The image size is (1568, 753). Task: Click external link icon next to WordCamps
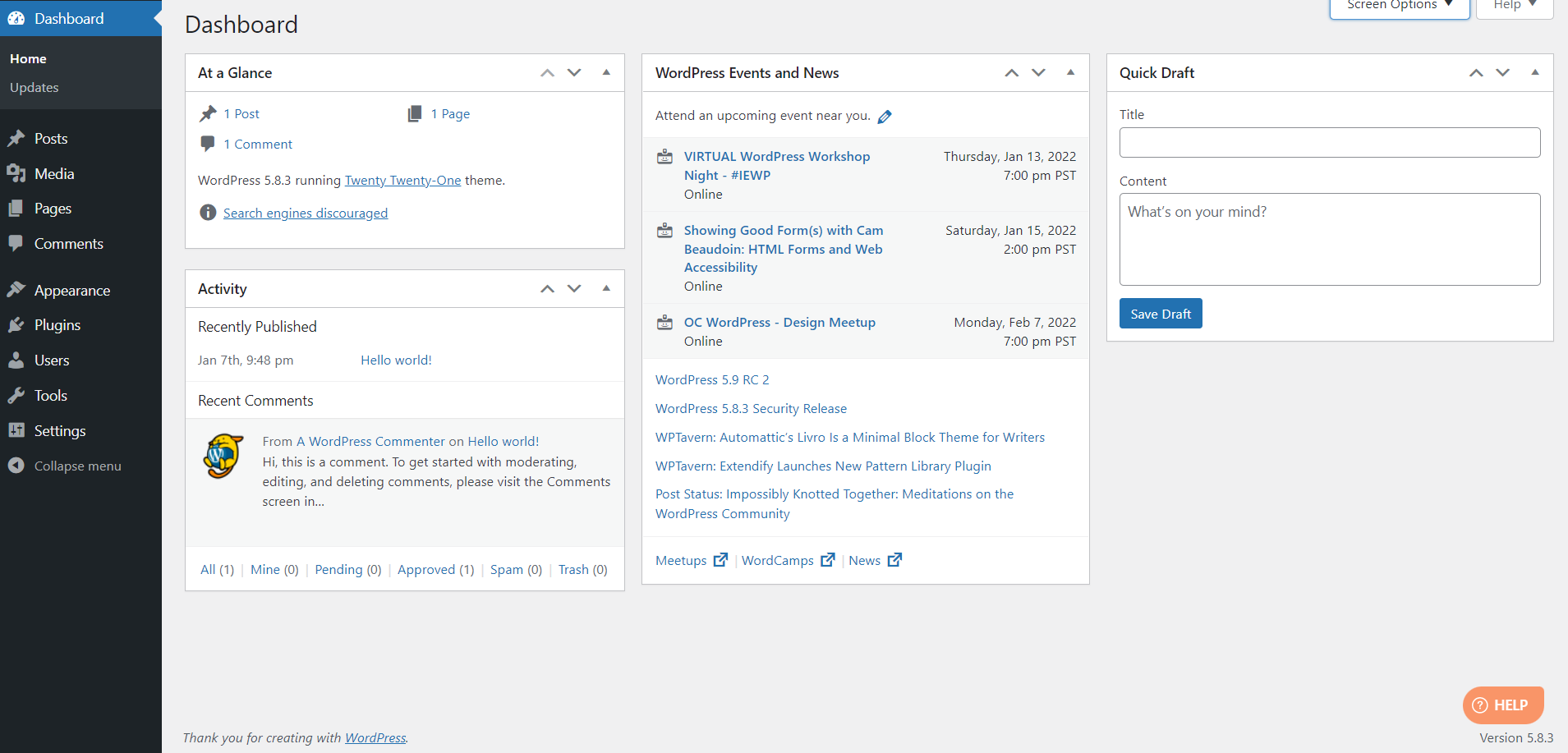828,560
